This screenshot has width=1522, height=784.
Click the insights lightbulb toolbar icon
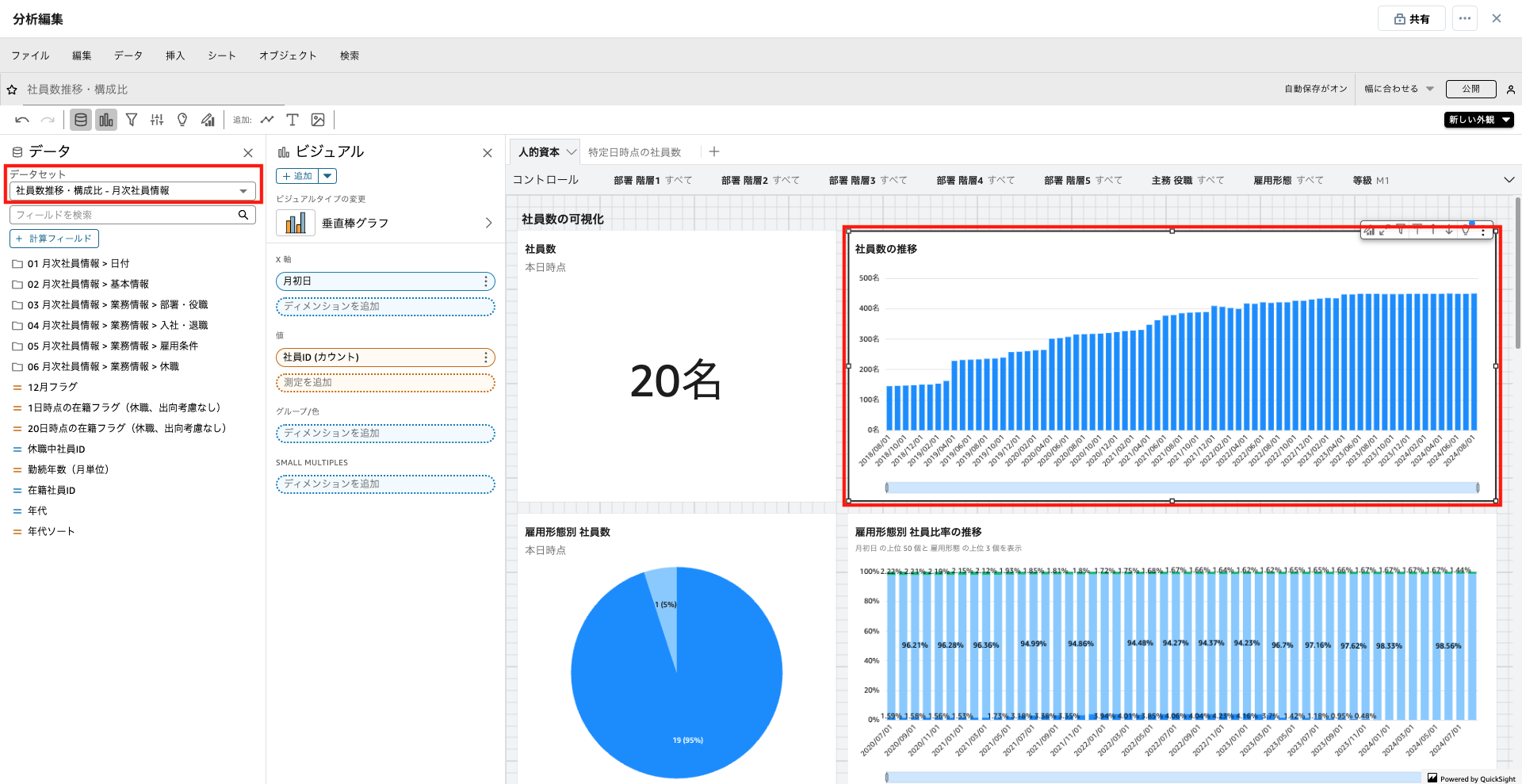[182, 120]
